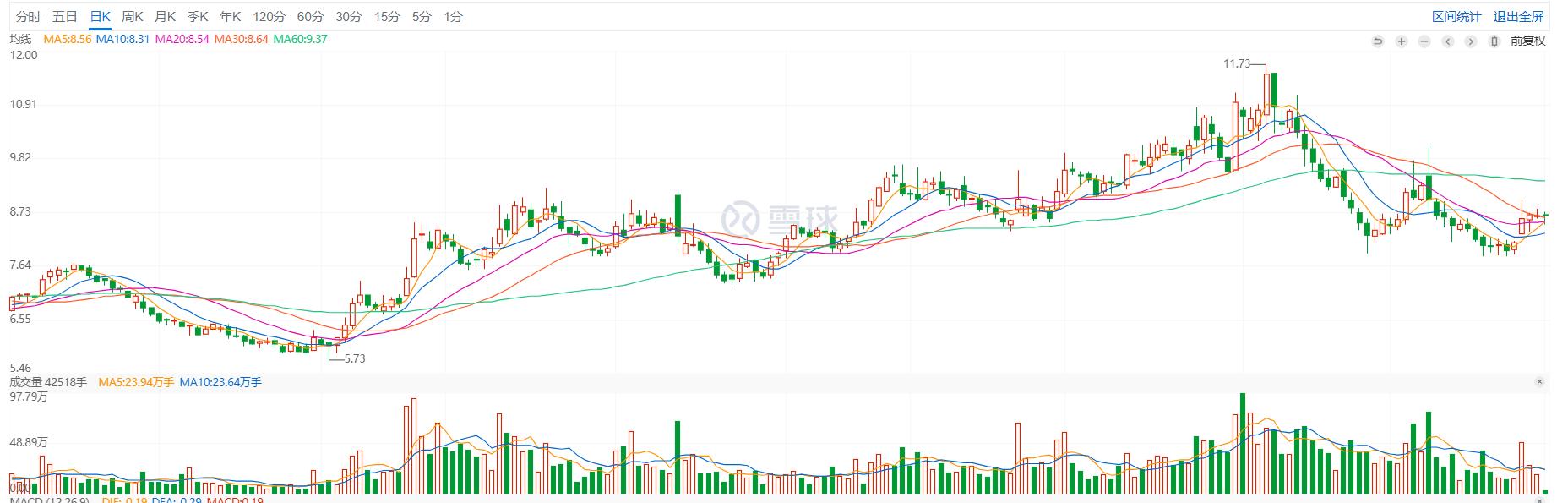The image size is (1568, 503).
Task: Select the 日K daily candlestick tab
Action: tap(100, 17)
